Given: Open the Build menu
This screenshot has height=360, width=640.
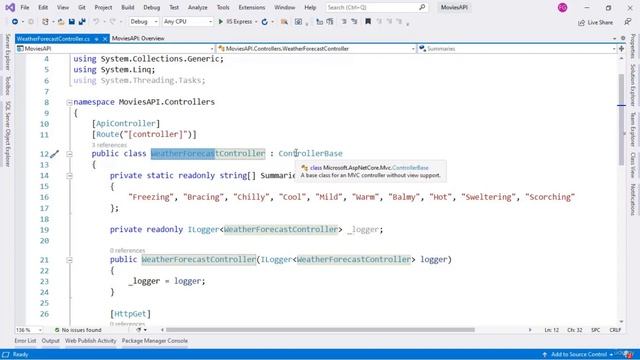Looking at the screenshot, I should click(128, 7).
